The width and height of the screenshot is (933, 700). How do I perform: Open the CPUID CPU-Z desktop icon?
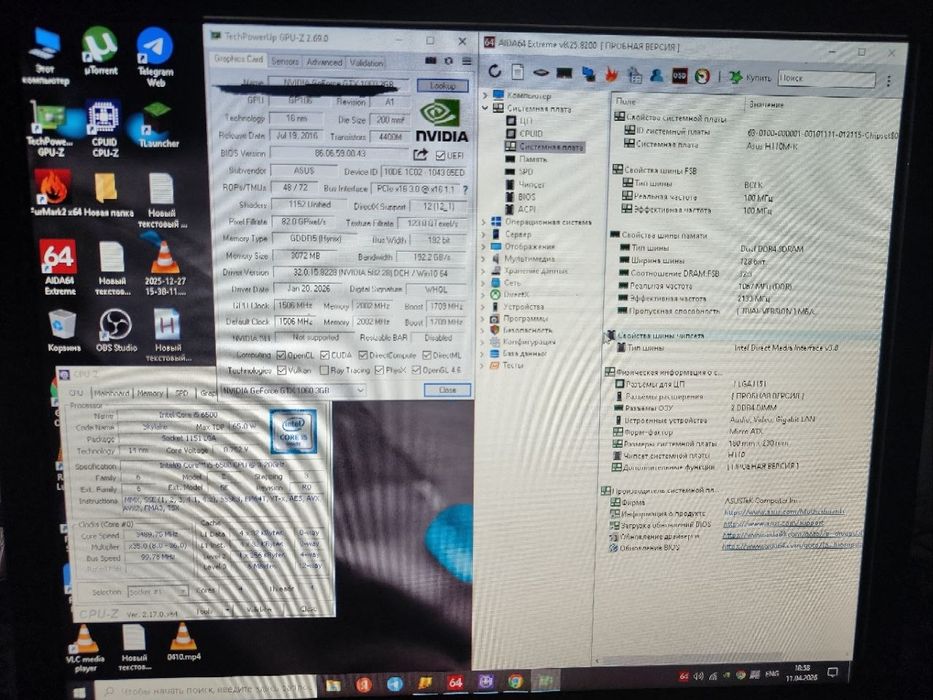point(104,129)
